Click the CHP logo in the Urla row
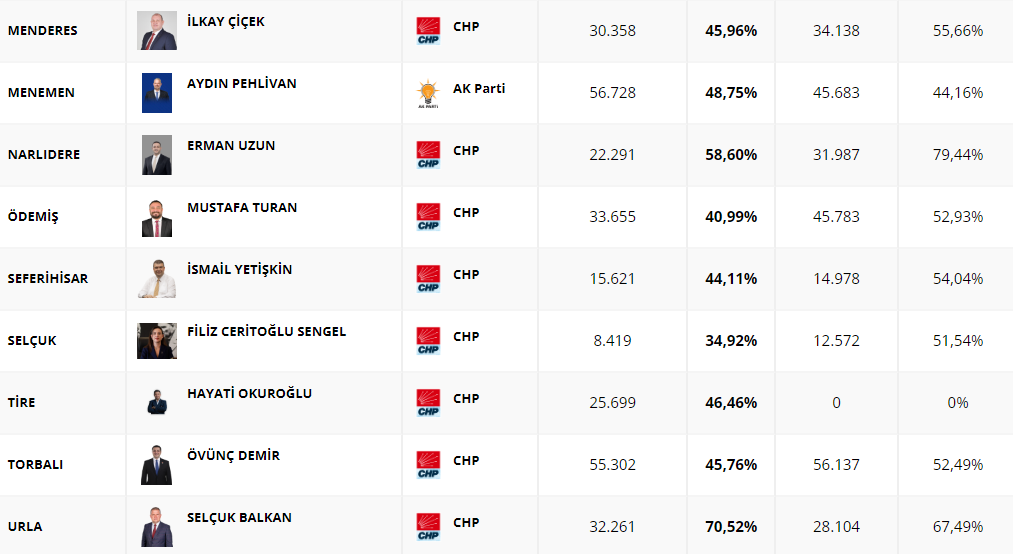 428,527
